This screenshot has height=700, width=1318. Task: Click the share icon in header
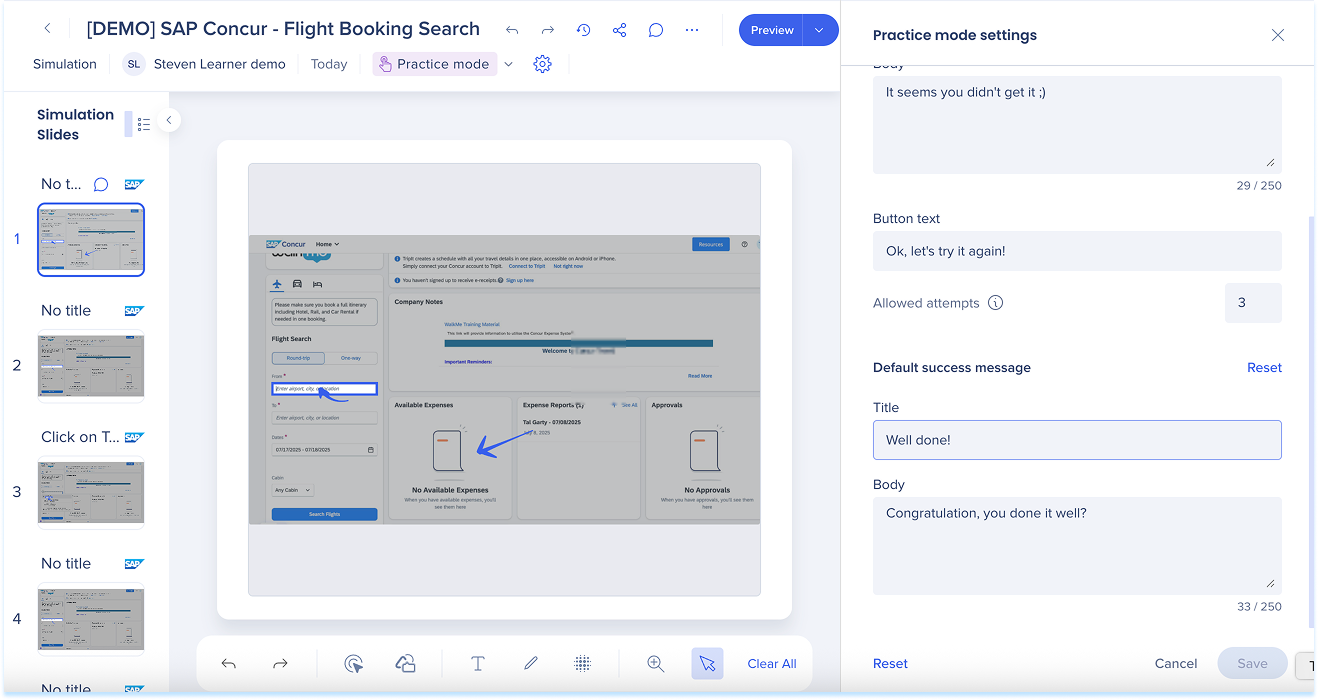pyautogui.click(x=620, y=30)
